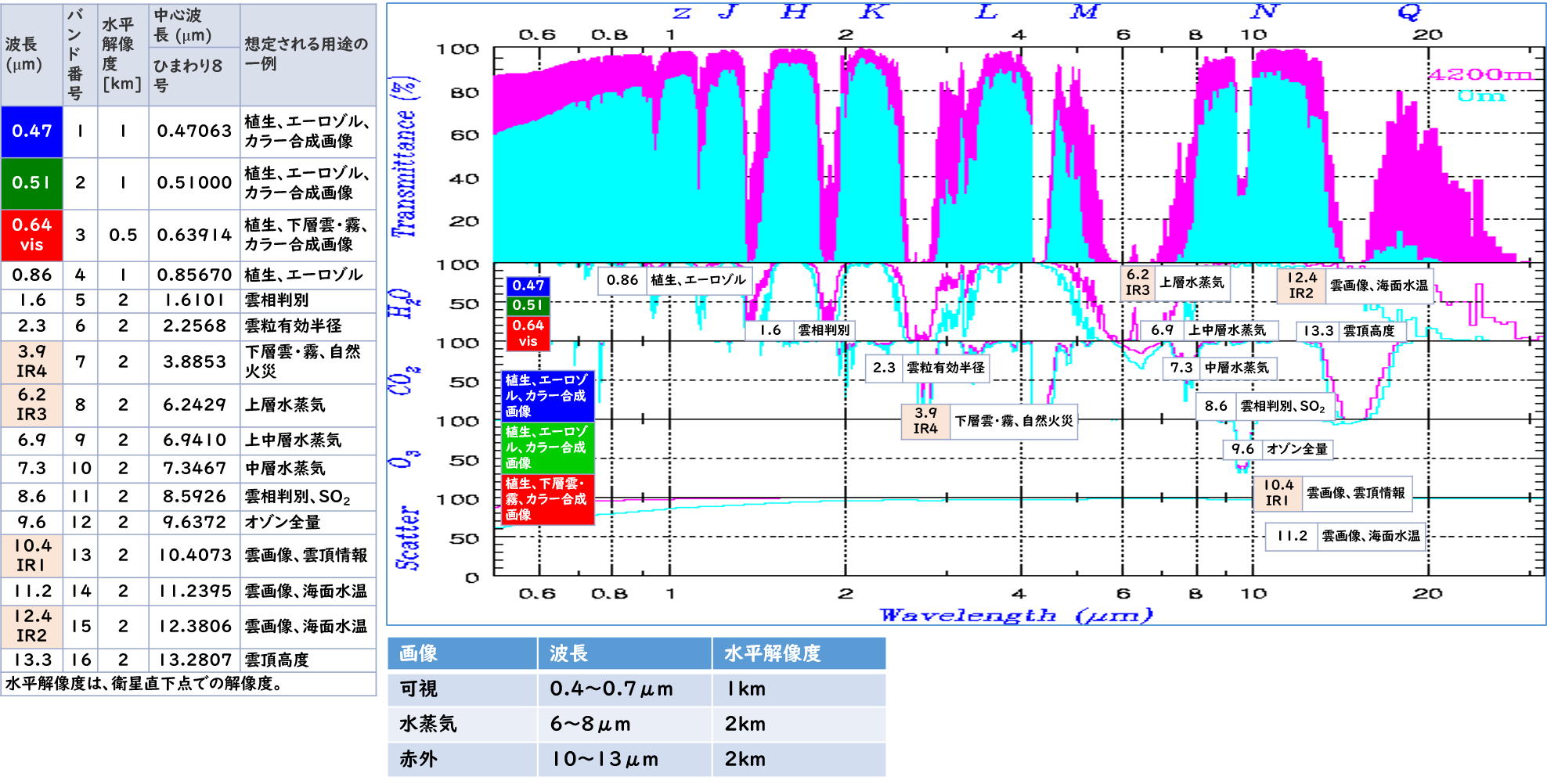Screen dimensions: 1547x784
Task: Click the 9.6 オゾン全量 label on chart
Action: click(x=1278, y=449)
